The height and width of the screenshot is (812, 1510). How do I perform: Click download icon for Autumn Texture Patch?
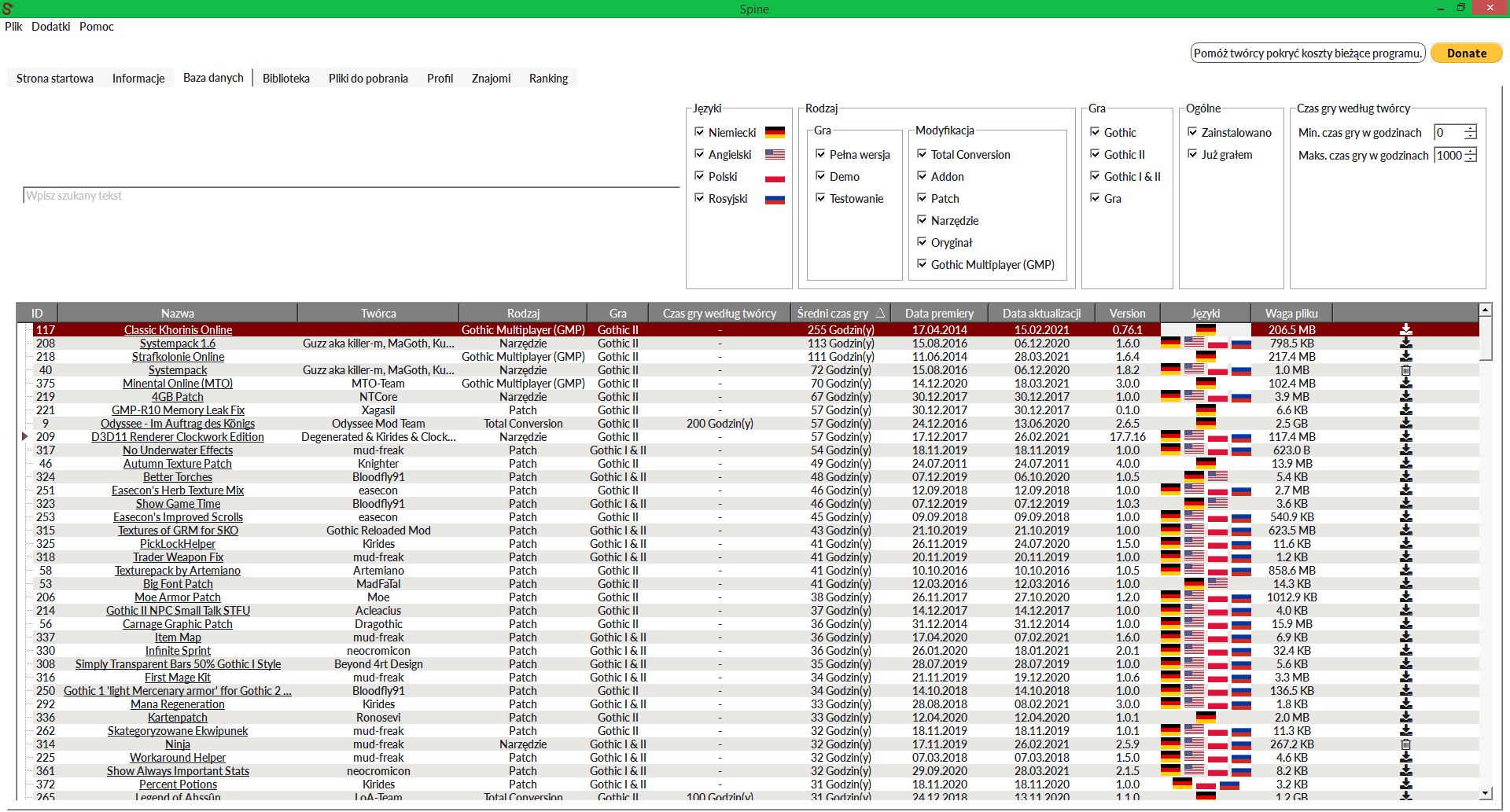(x=1405, y=464)
